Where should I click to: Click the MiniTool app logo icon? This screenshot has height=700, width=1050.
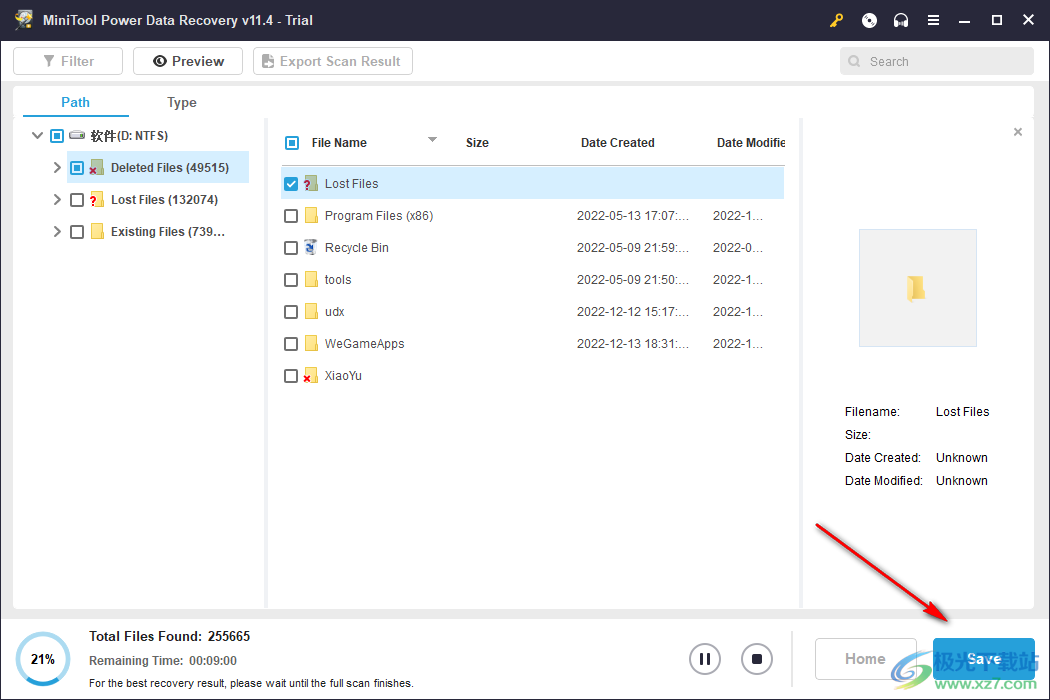click(24, 19)
